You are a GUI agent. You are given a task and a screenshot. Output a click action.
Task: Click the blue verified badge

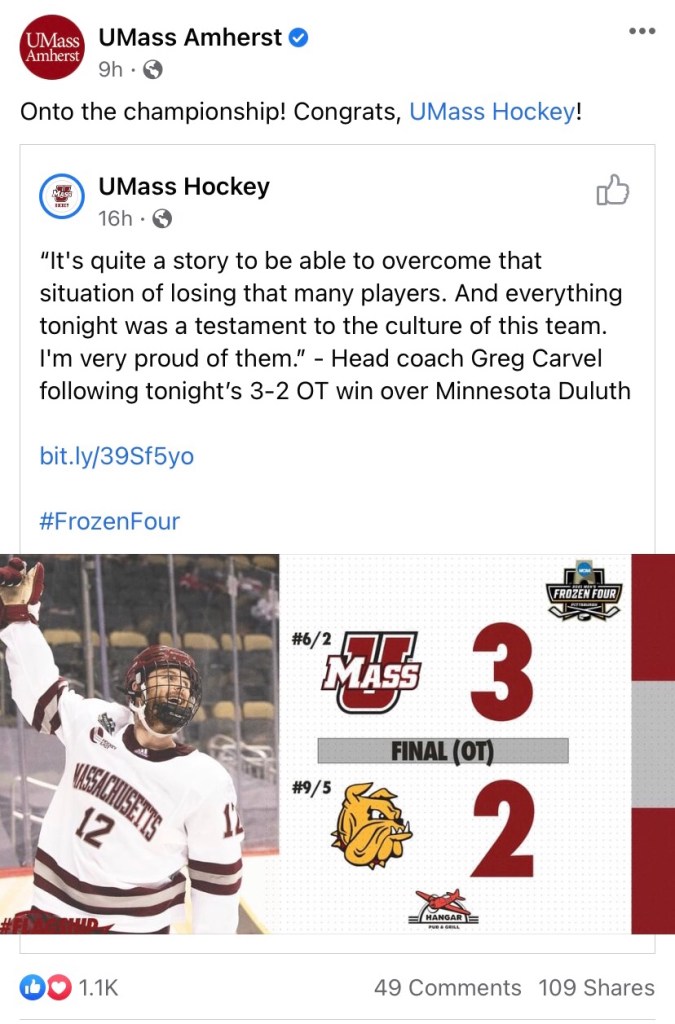pyautogui.click(x=299, y=38)
